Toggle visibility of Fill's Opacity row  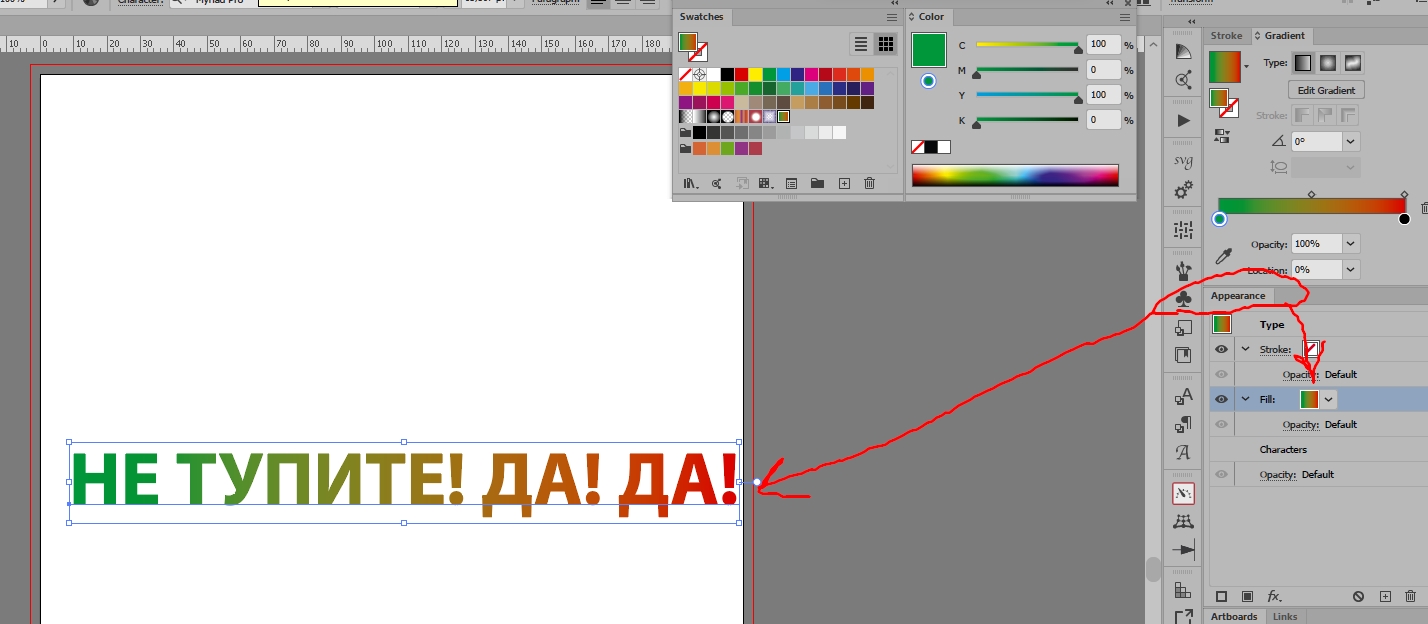click(1222, 424)
